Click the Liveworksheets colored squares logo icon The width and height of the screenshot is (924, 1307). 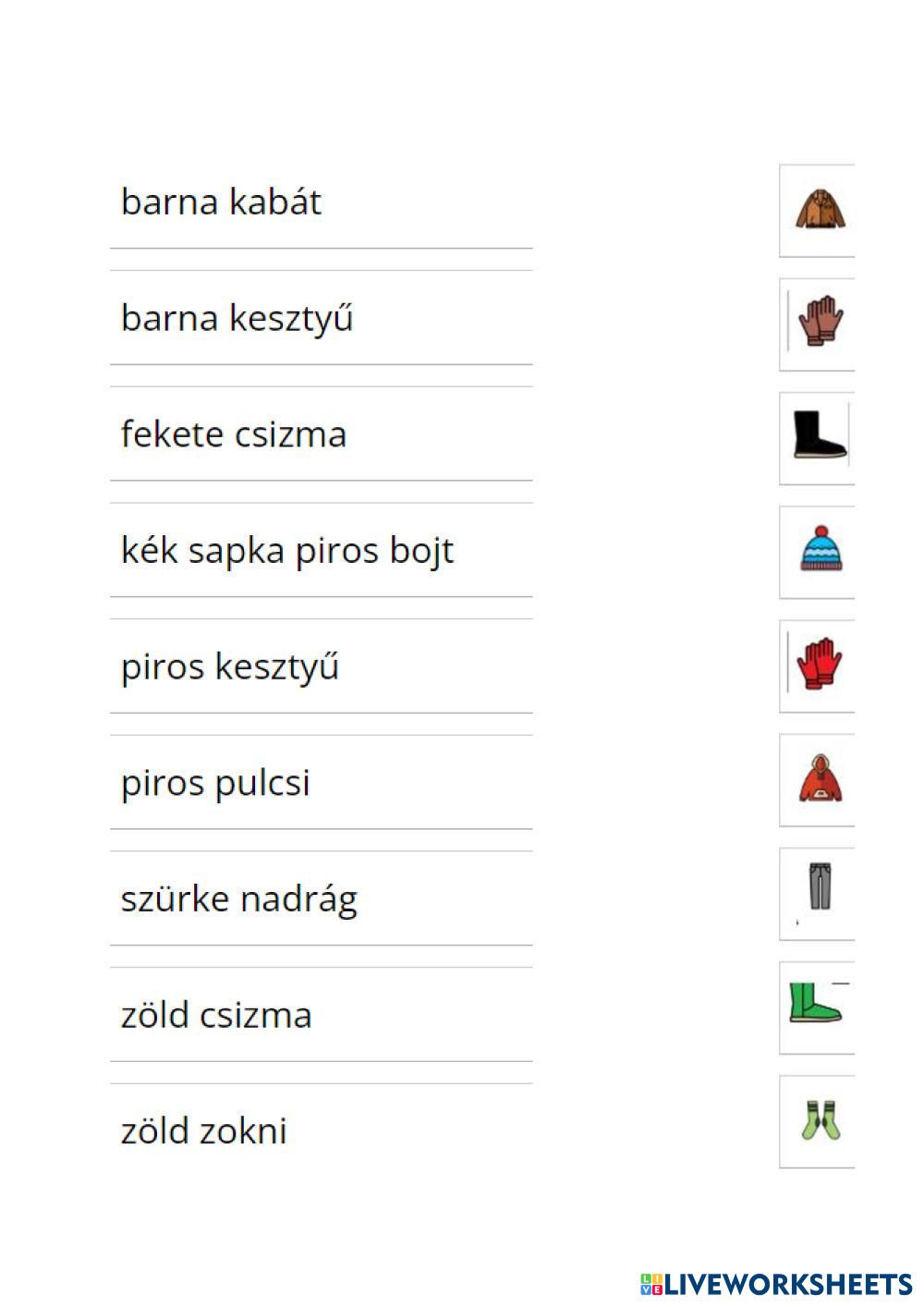[x=650, y=1284]
